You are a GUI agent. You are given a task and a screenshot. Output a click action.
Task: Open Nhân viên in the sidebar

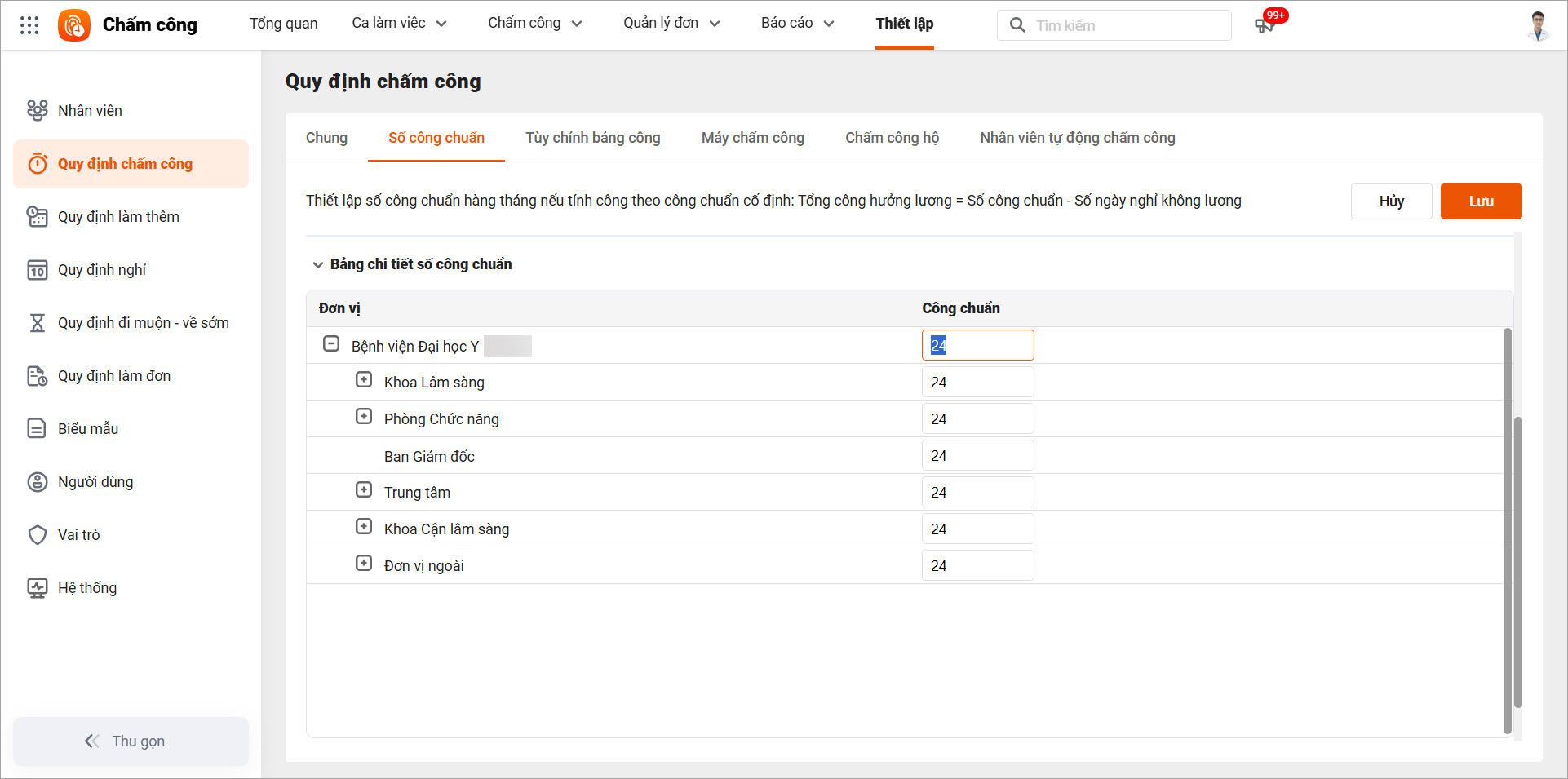[x=90, y=111]
